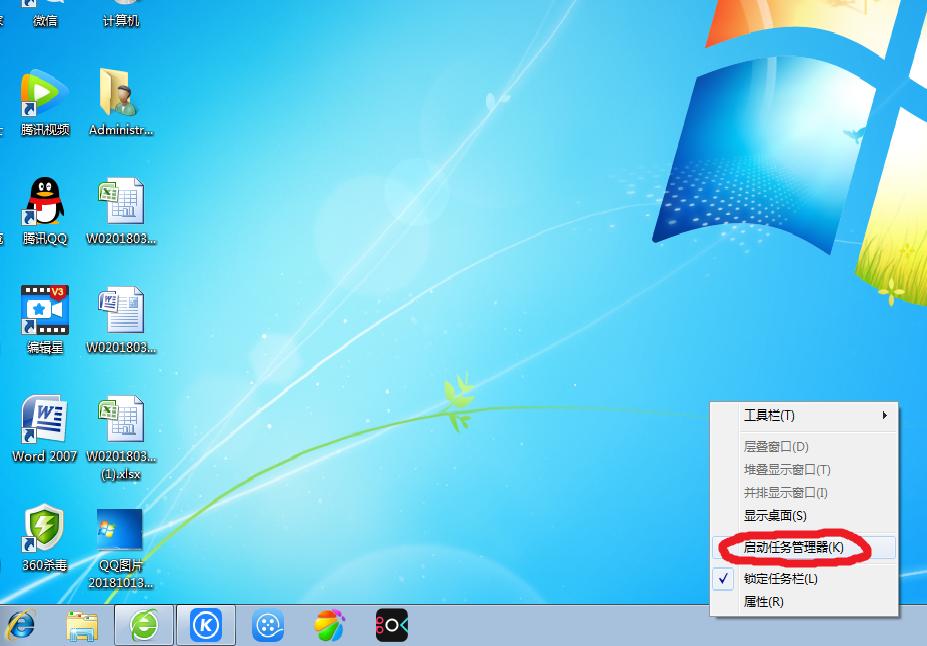Image resolution: width=927 pixels, height=646 pixels.
Task: Toggle the 锁定任务栏(L) checked menu item
Action: pos(780,579)
